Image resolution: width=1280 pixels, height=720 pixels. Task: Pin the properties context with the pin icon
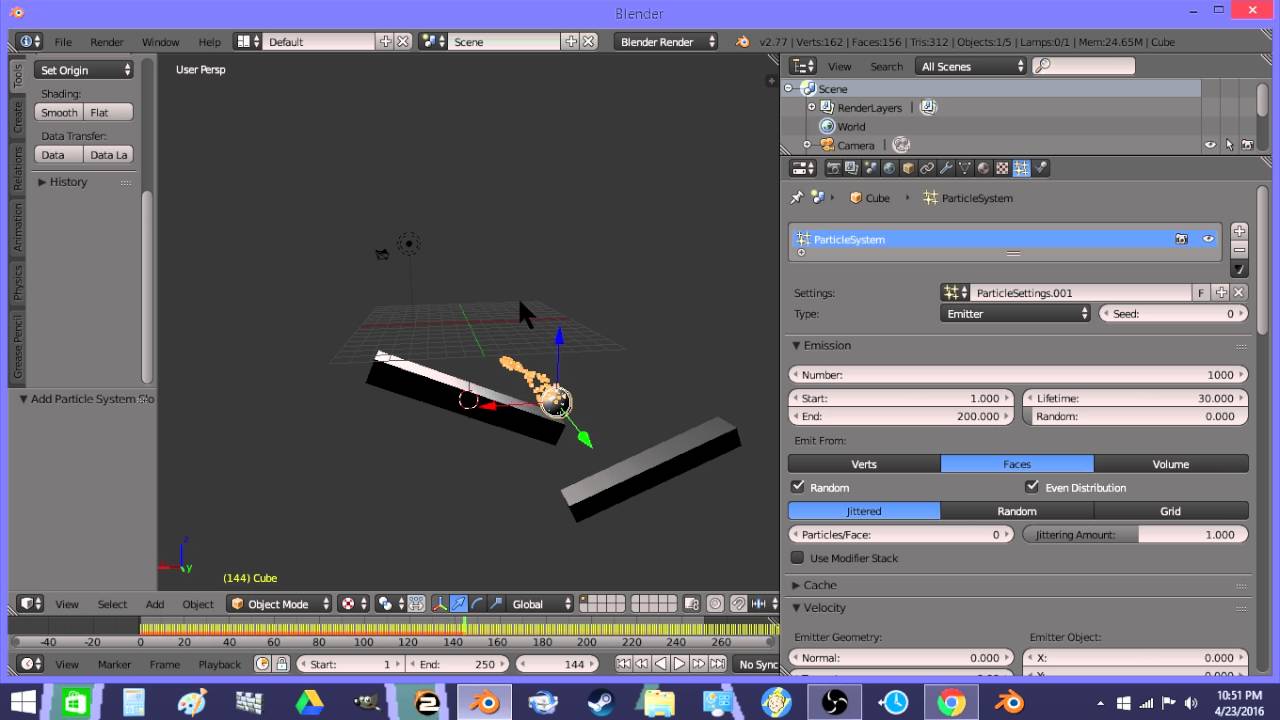797,198
